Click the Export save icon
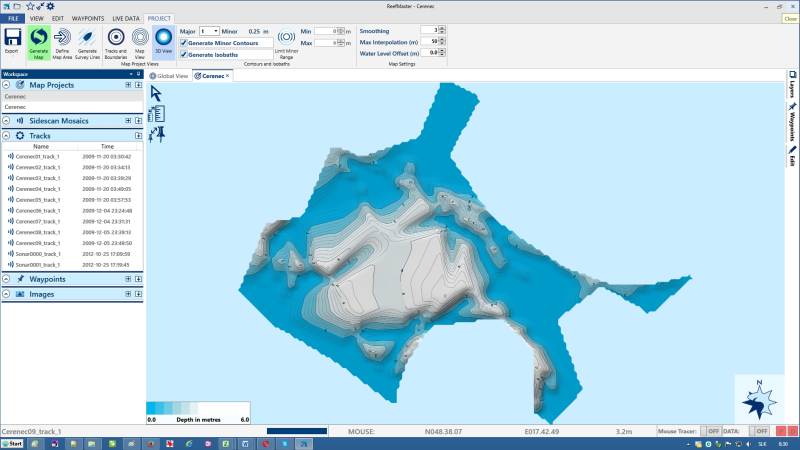800x450 pixels. (13, 38)
